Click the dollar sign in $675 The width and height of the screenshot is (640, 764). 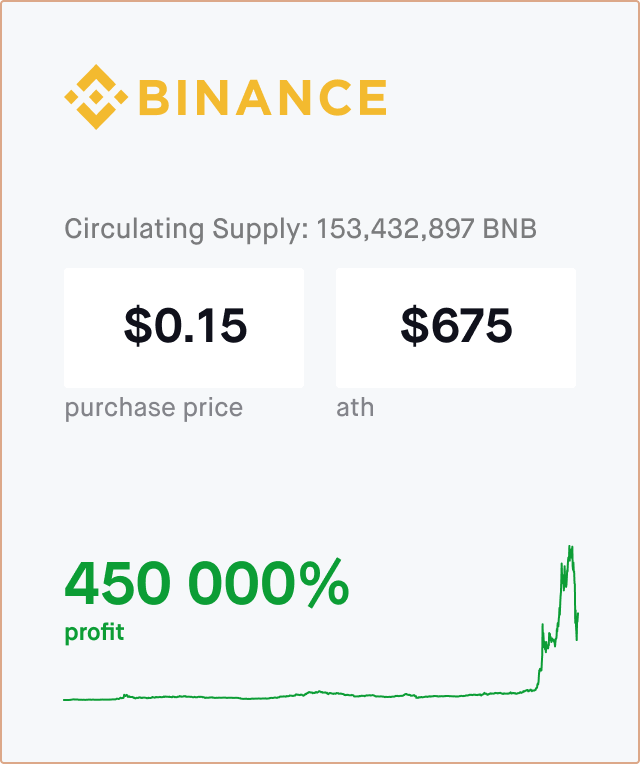pyautogui.click(x=414, y=325)
